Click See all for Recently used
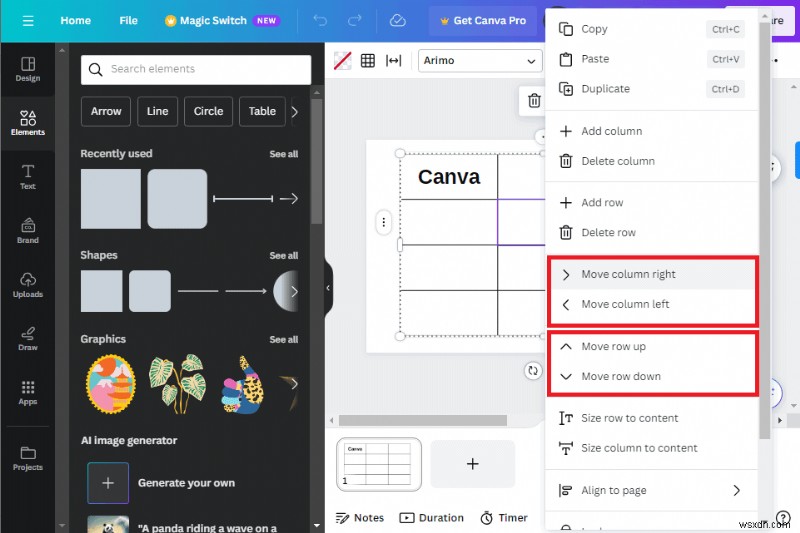Screen dimensions: 800x533 click(x=284, y=154)
